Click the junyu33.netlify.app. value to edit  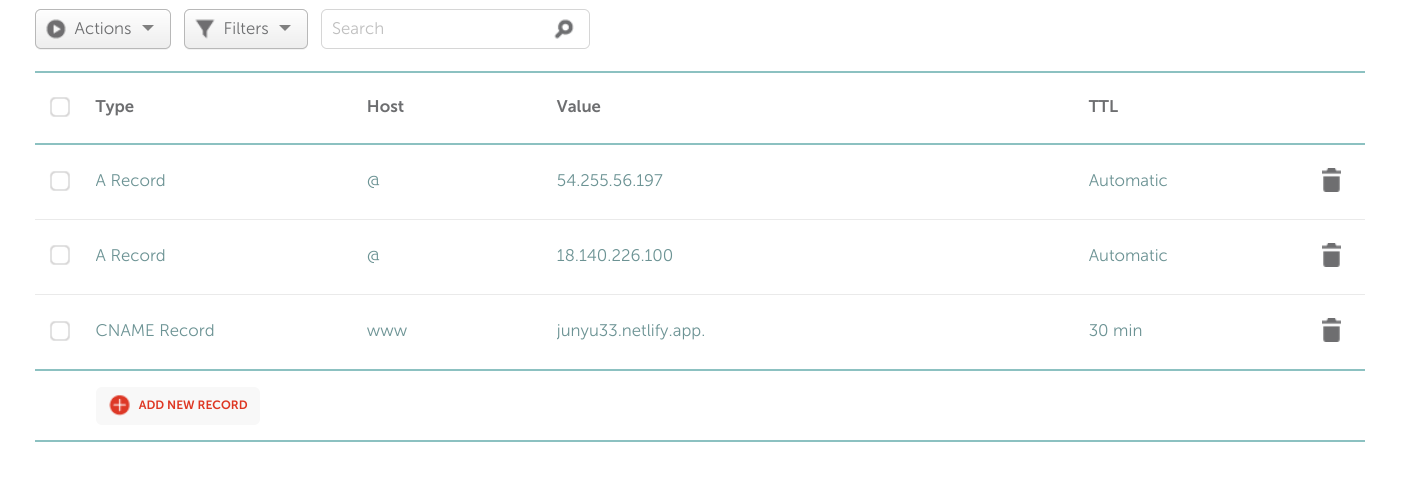(x=631, y=331)
